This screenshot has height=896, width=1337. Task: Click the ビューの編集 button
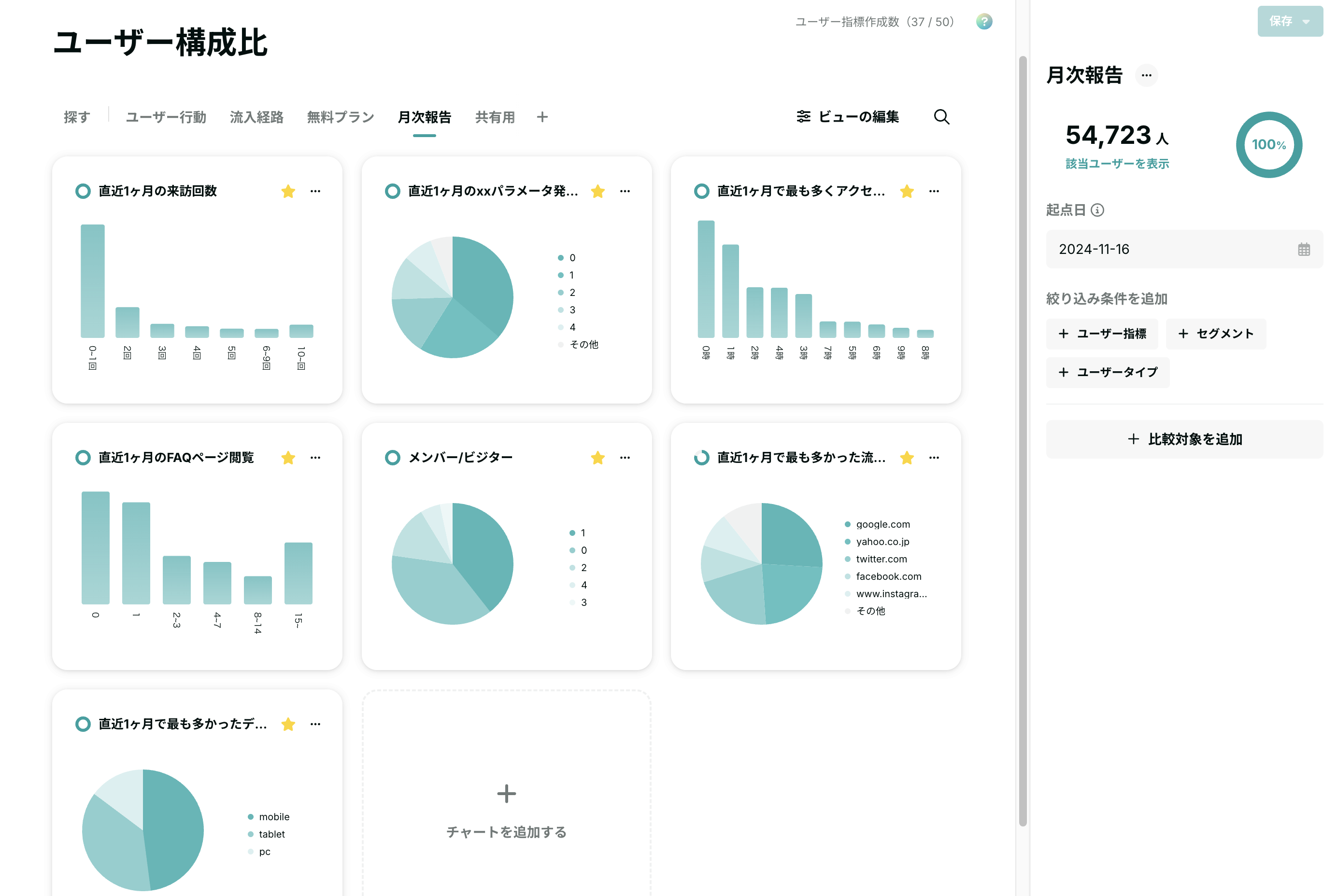pyautogui.click(x=848, y=116)
